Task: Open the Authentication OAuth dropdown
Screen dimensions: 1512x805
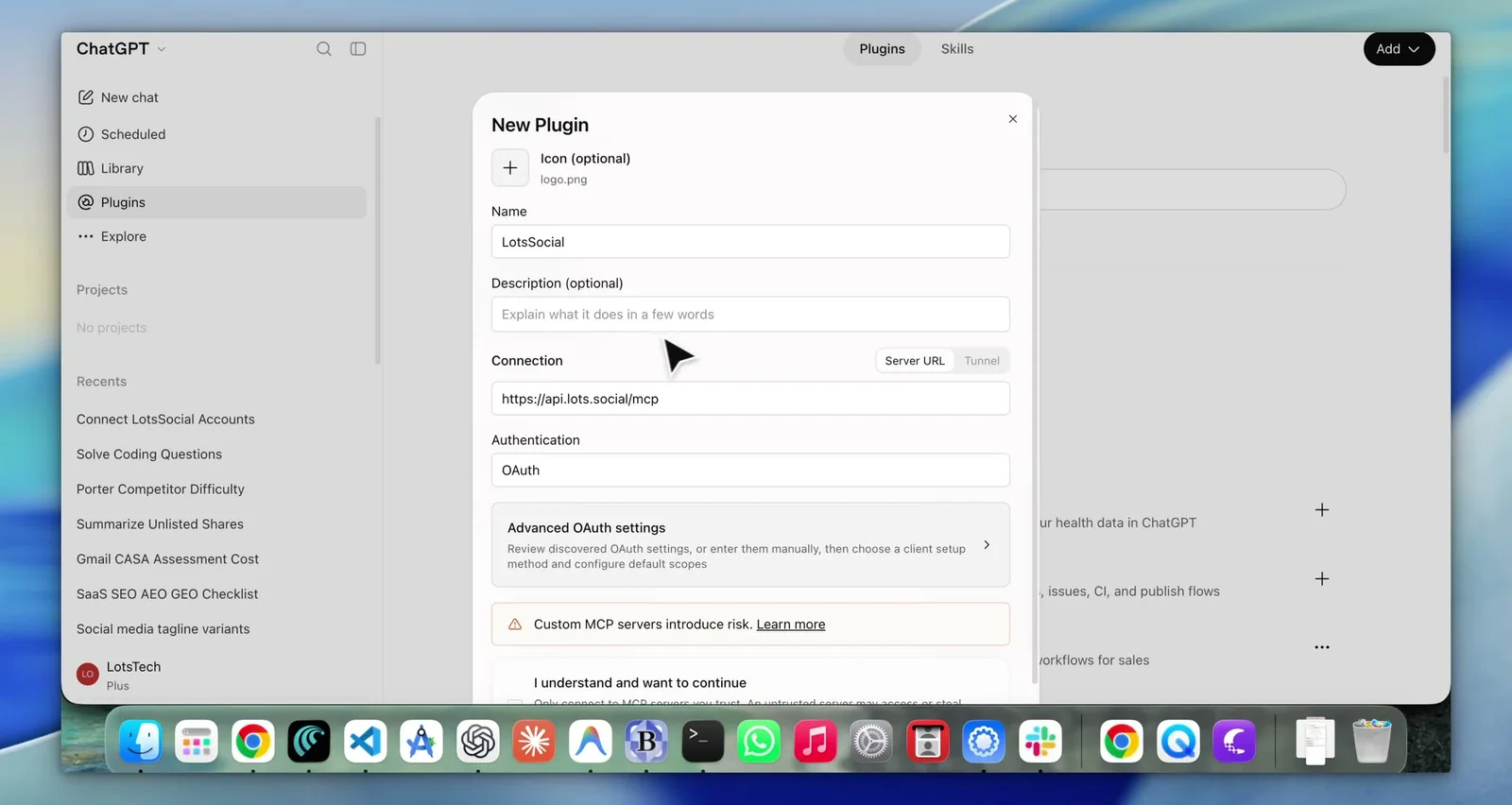Action: click(x=750, y=471)
